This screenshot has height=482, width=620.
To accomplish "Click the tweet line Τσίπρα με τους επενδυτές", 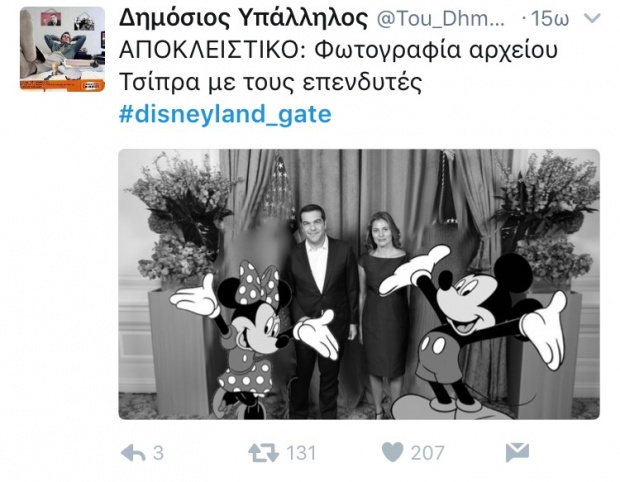I will coord(270,82).
